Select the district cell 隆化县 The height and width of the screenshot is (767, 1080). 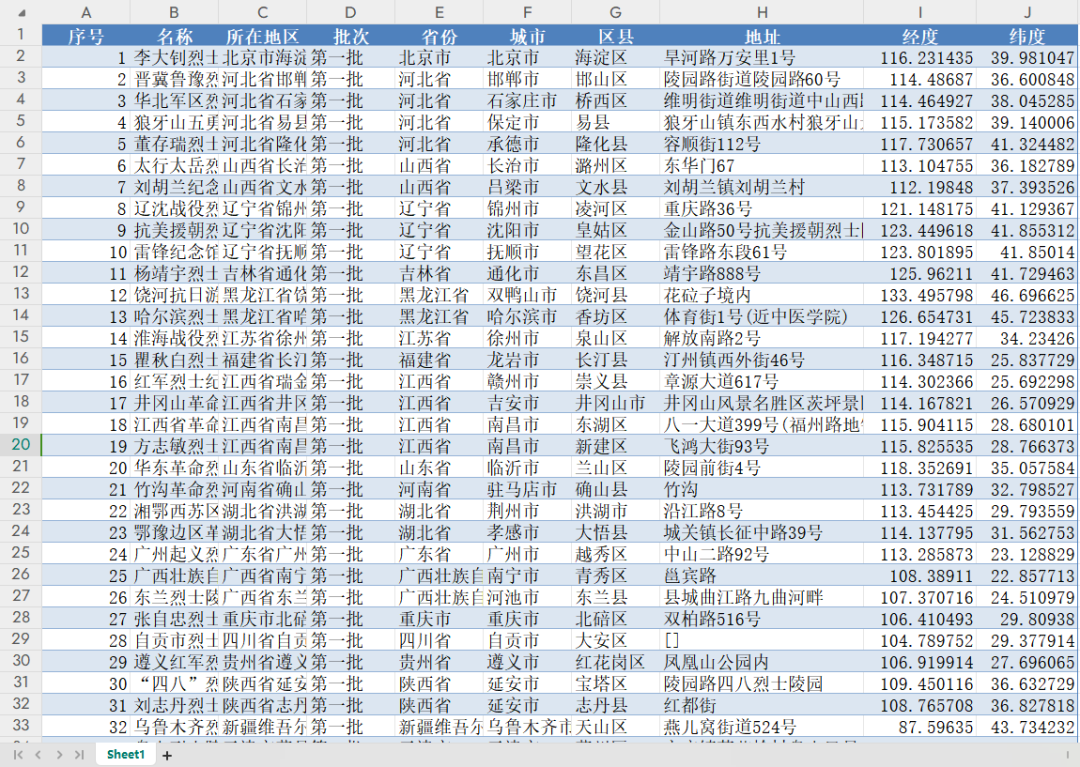(615, 144)
